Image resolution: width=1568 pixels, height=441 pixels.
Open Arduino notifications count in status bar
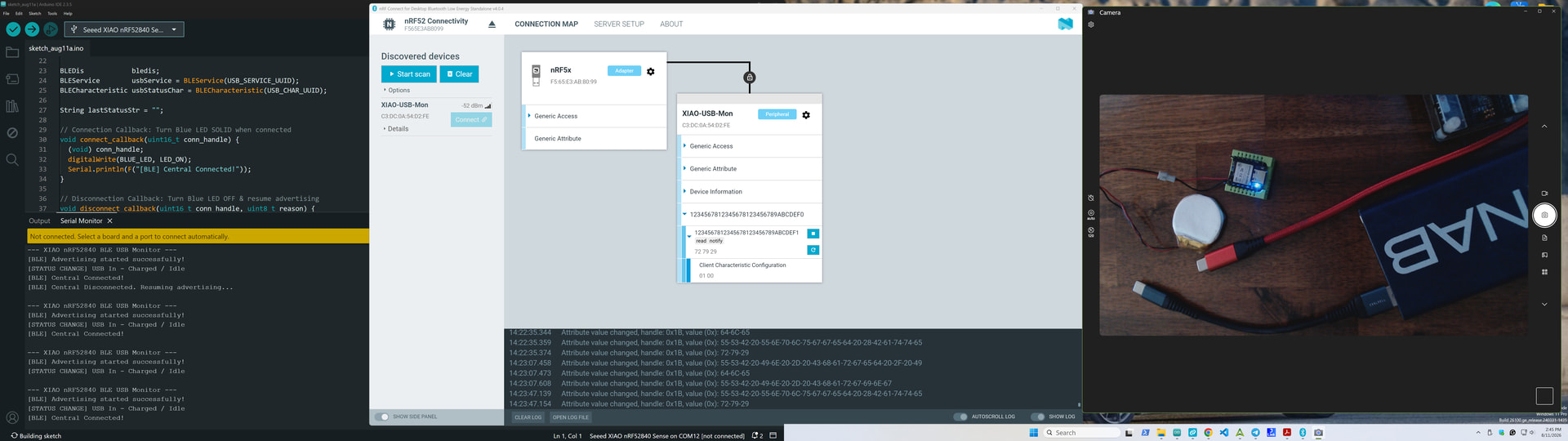point(757,435)
